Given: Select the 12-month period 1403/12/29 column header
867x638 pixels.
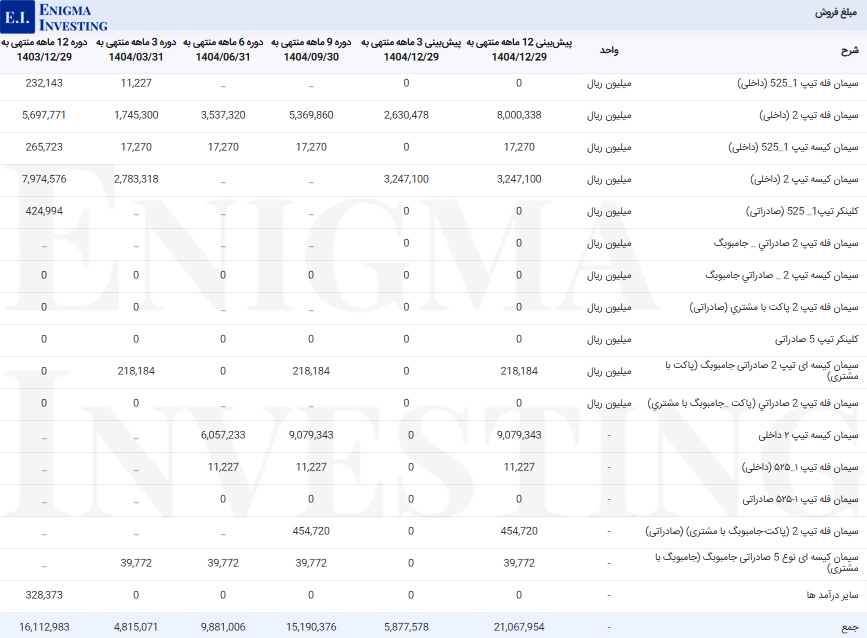Looking at the screenshot, I should [x=45, y=50].
